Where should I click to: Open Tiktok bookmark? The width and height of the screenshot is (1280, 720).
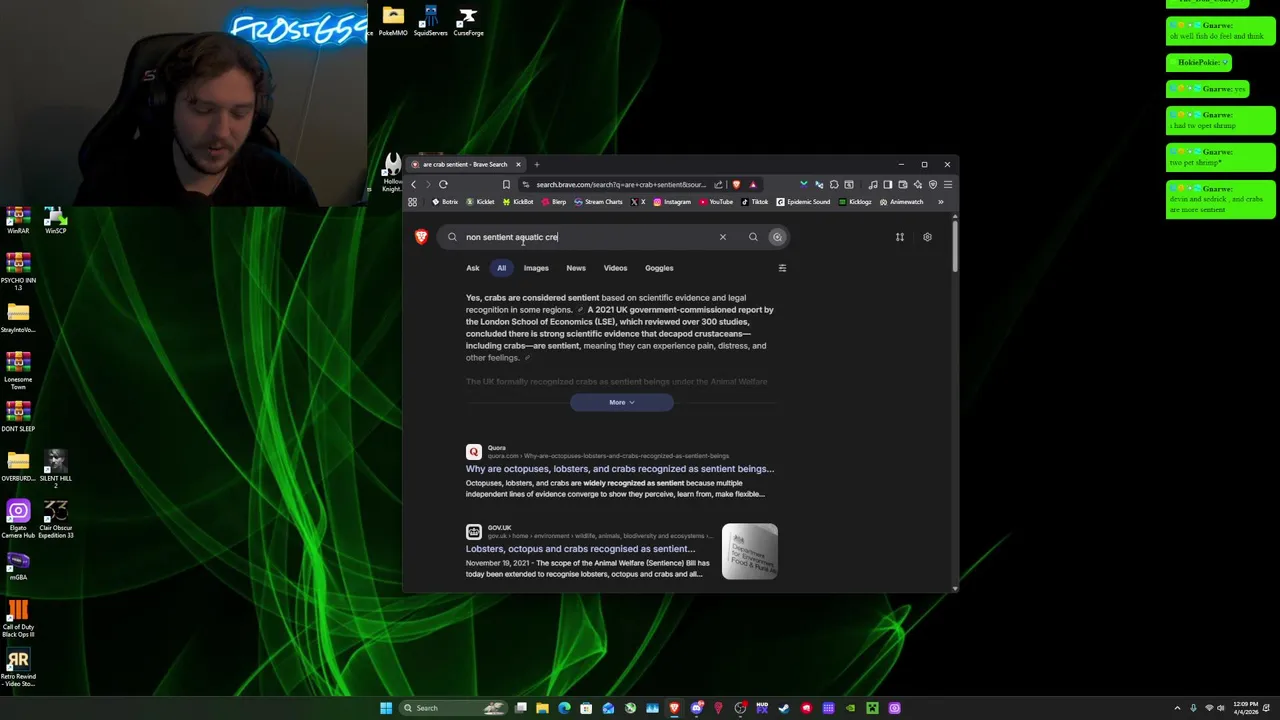coord(755,202)
